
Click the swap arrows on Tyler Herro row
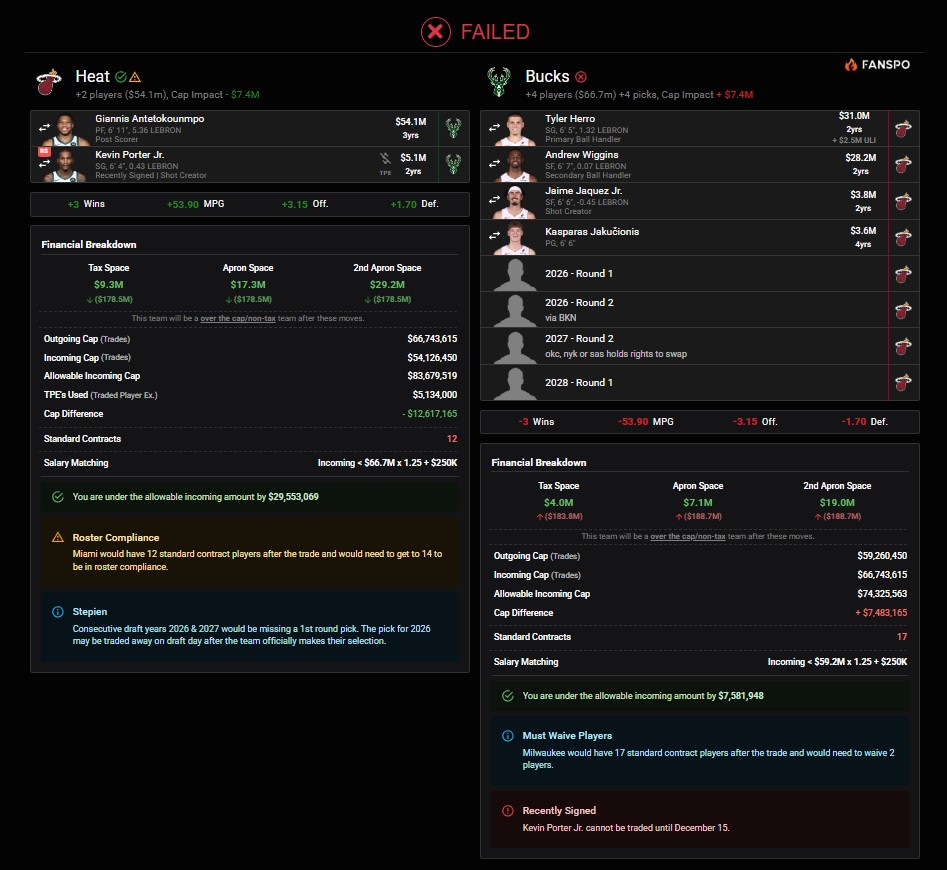pos(494,127)
